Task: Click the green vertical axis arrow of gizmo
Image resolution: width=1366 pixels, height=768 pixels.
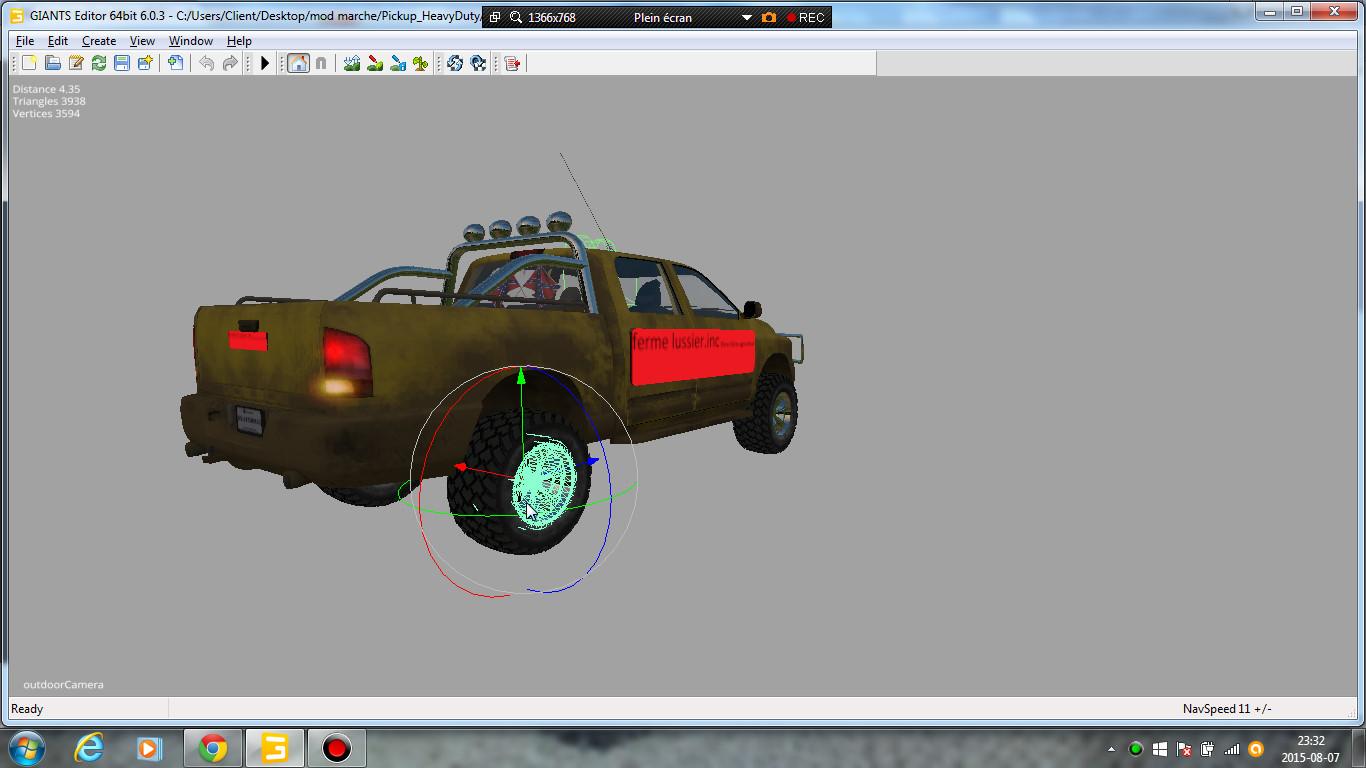Action: [520, 378]
